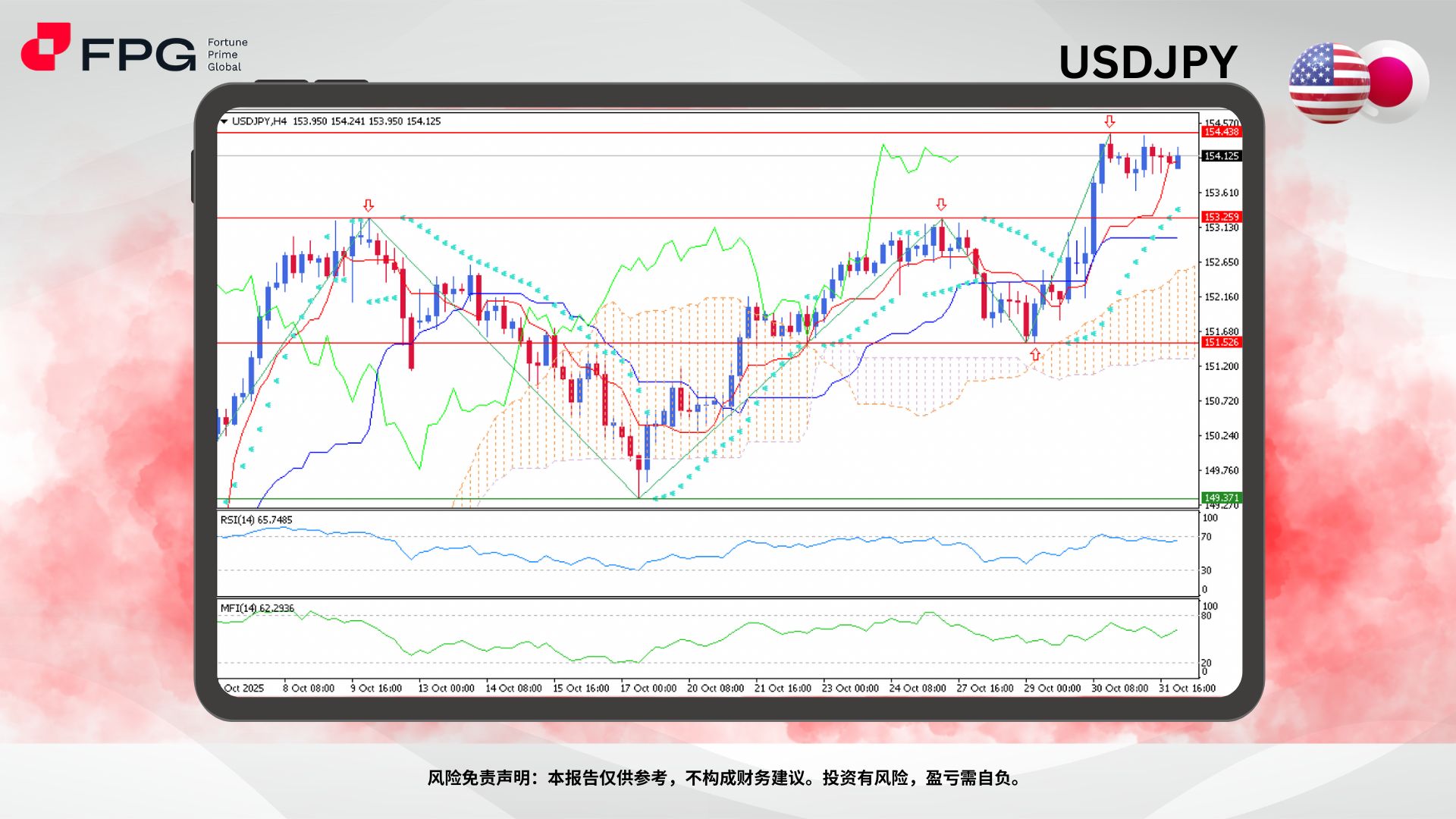Click the 154.438 red resistance price label
The width and height of the screenshot is (1456, 819).
coord(1221,132)
